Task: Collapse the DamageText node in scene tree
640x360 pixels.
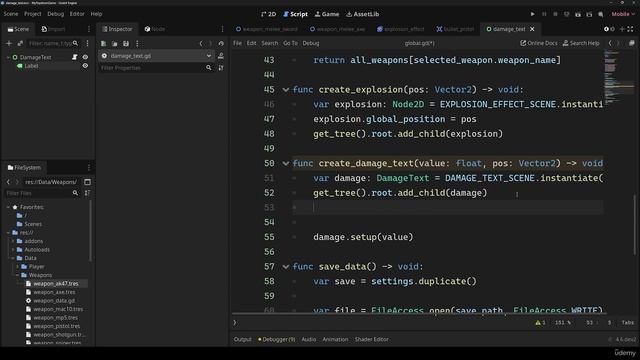Action: tap(8, 58)
